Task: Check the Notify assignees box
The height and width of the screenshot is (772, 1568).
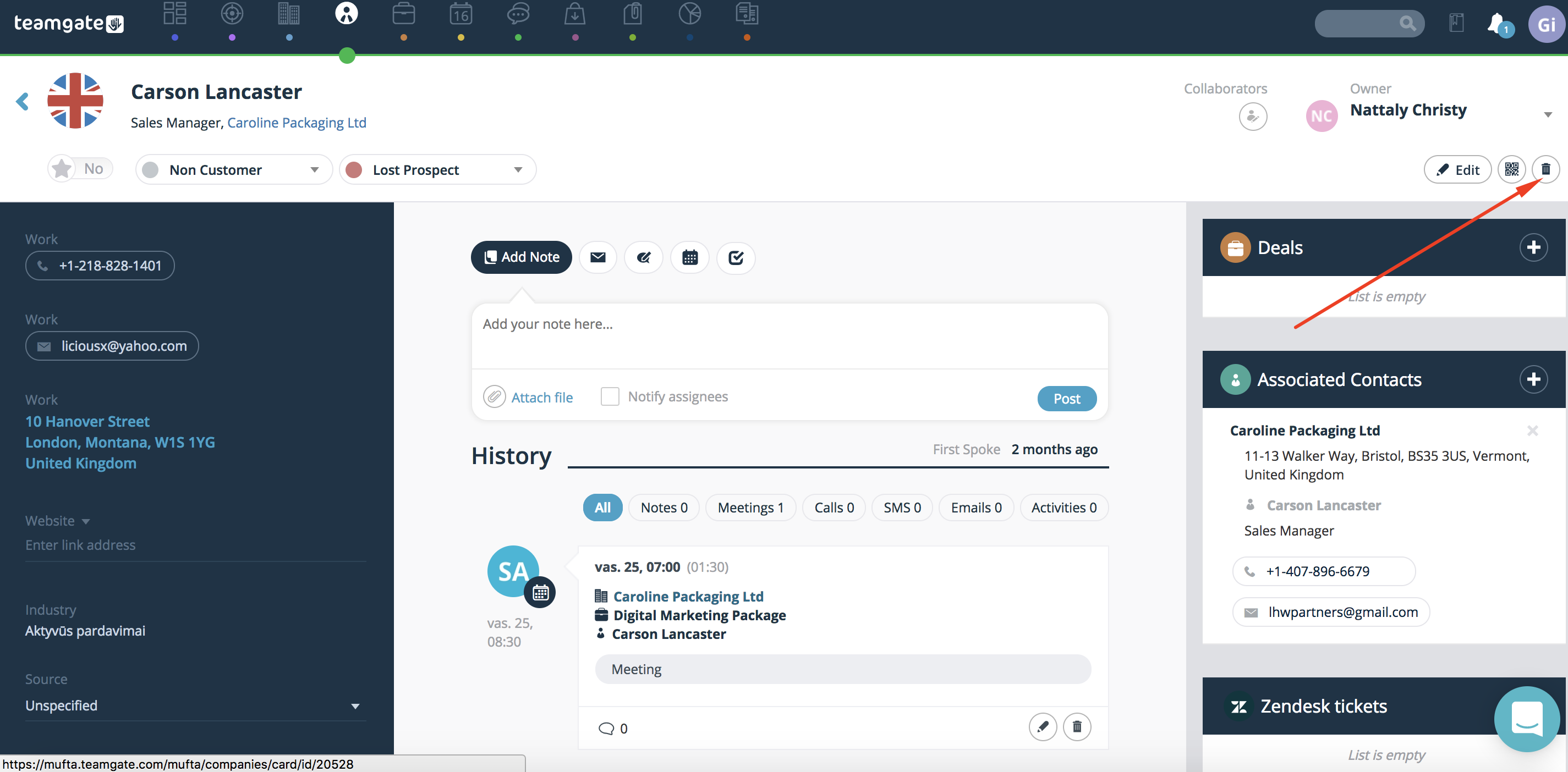Action: [x=609, y=396]
